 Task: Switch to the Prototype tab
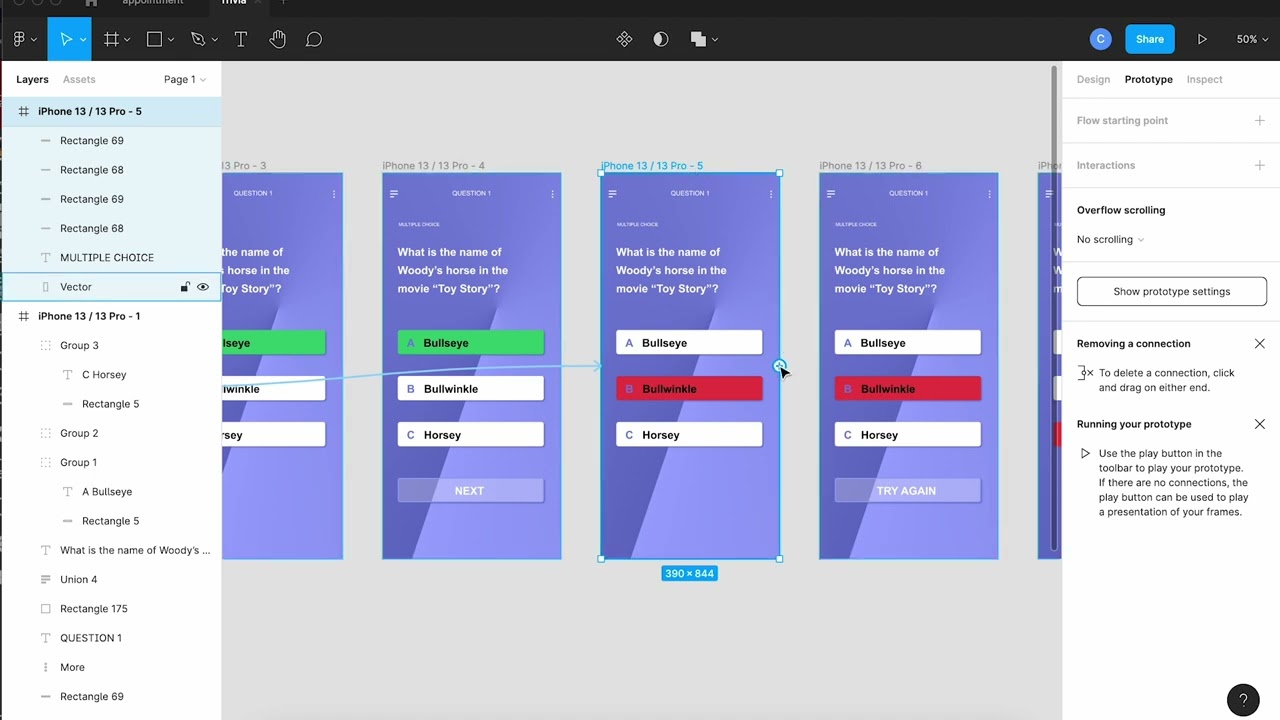pos(1148,79)
